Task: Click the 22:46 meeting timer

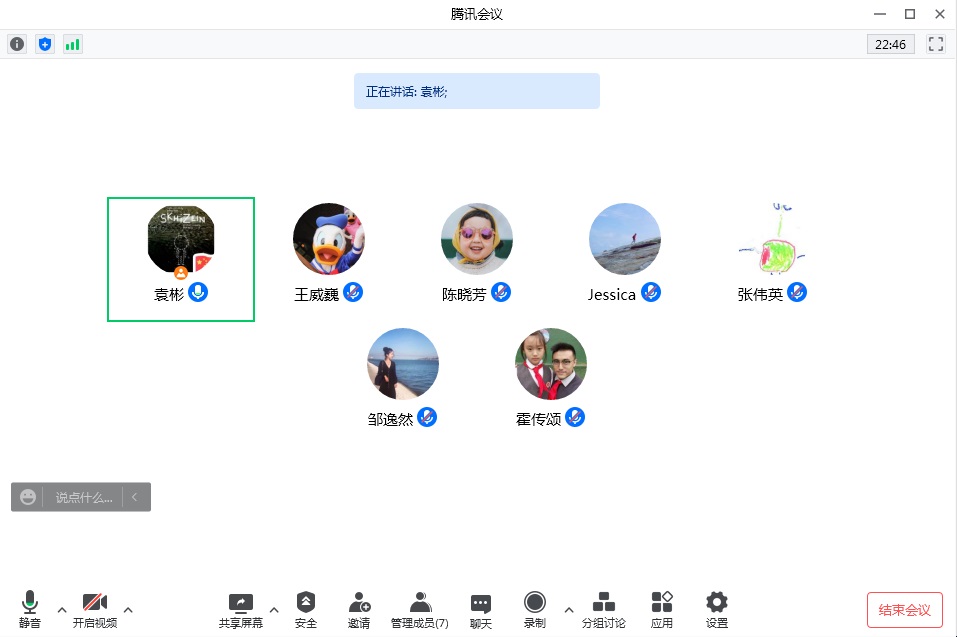Action: tap(890, 44)
